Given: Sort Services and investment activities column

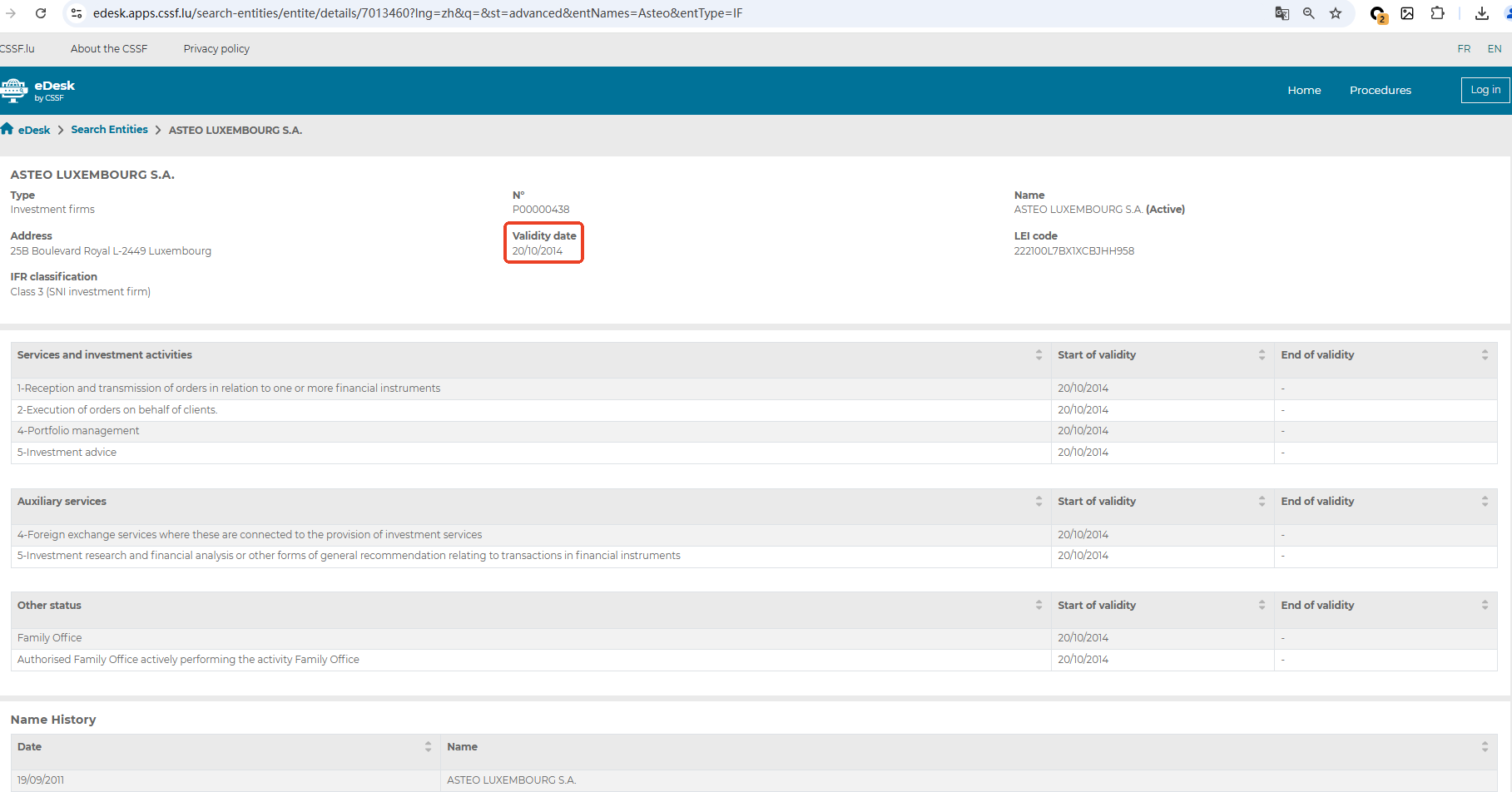Looking at the screenshot, I should pos(1039,355).
